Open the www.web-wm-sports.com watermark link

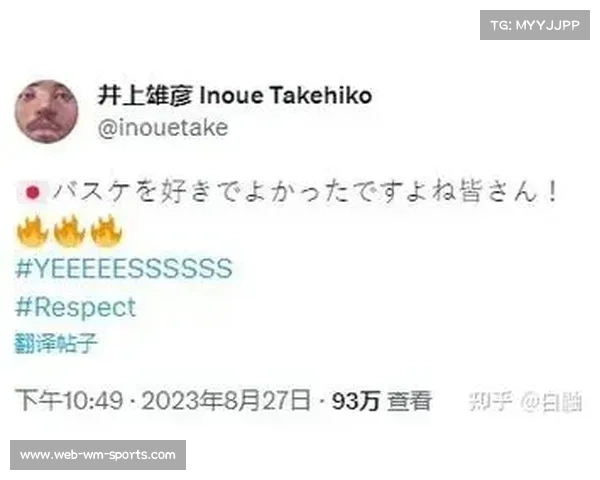(x=98, y=455)
